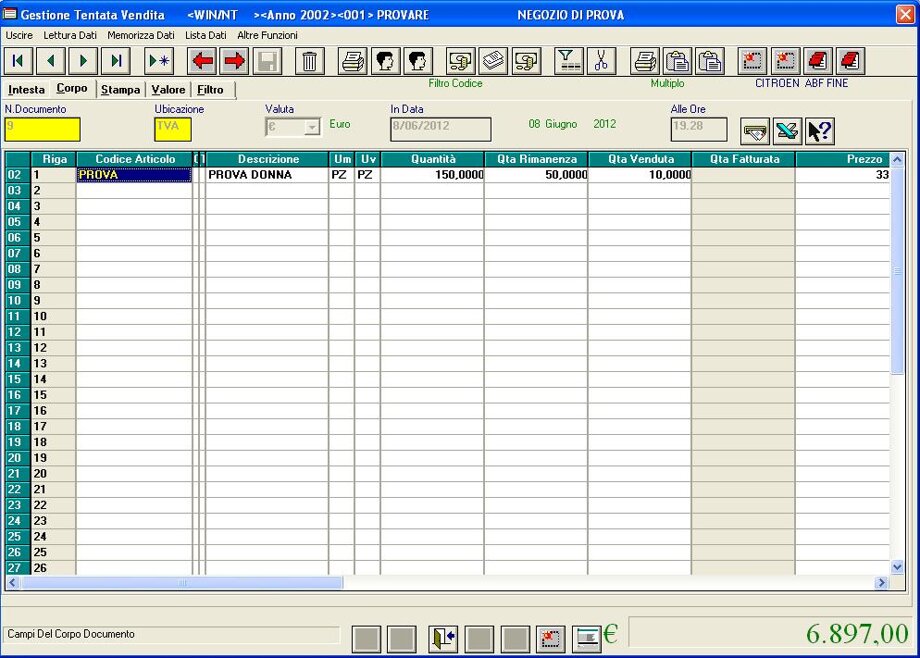Click the context help cursor icon
The height and width of the screenshot is (658, 920).
click(x=820, y=131)
